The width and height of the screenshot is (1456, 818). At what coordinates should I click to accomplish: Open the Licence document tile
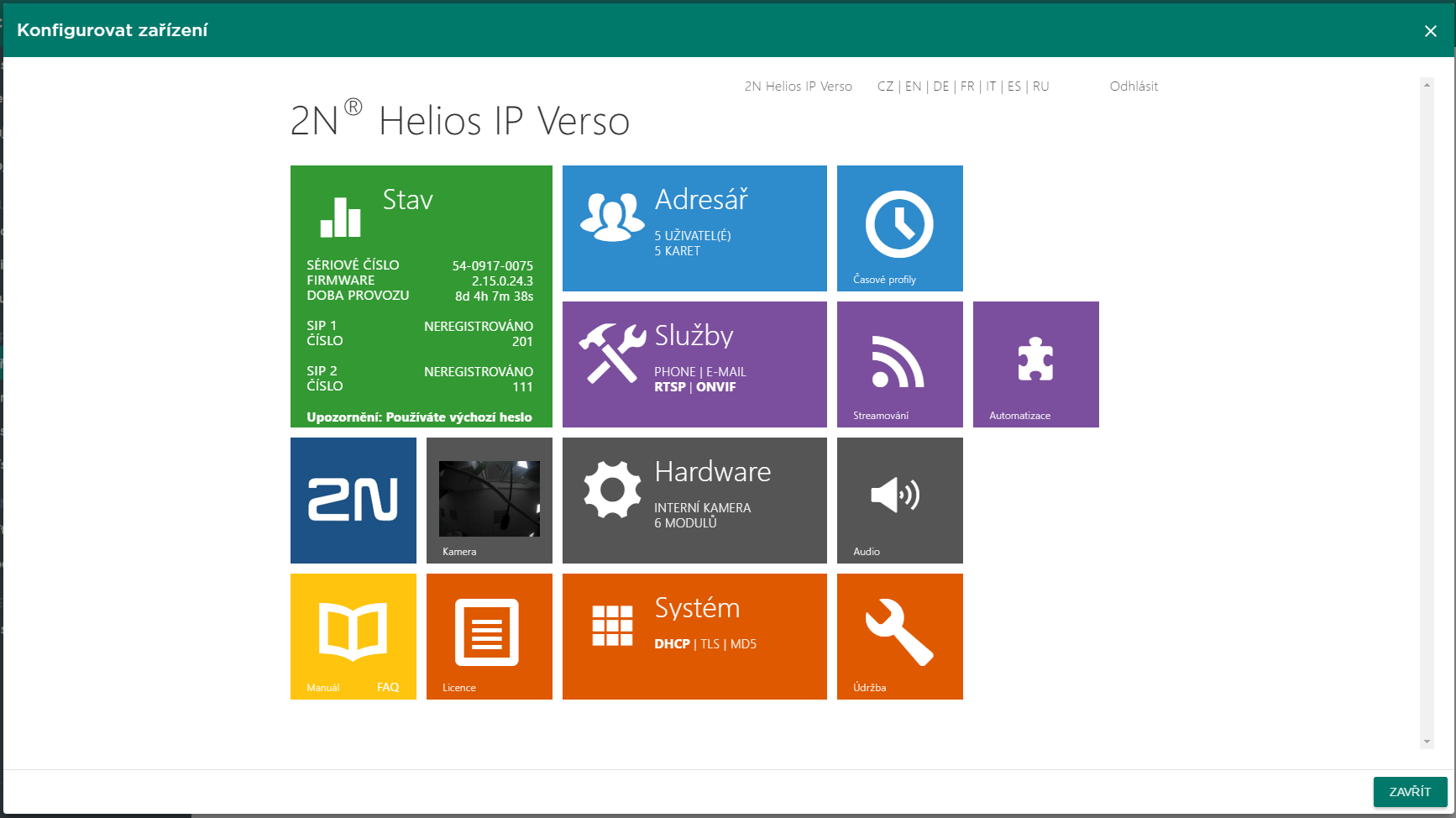[x=490, y=637]
